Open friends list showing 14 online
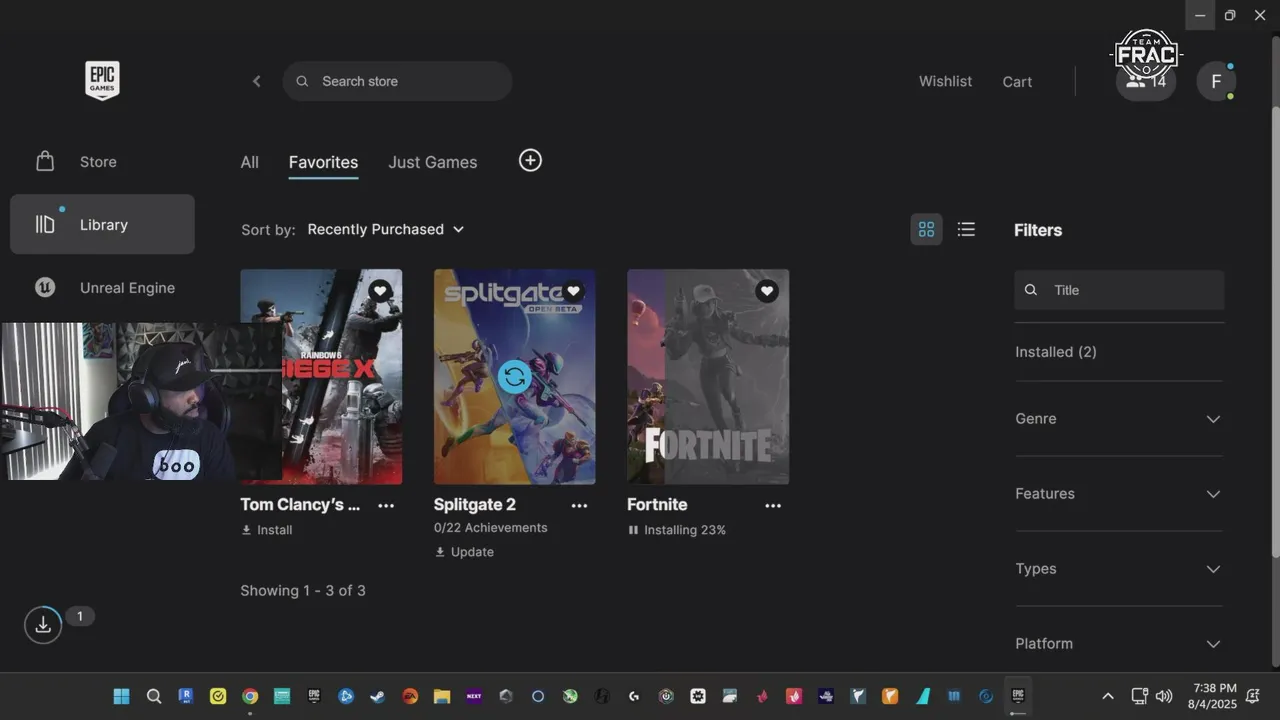Viewport: 1280px width, 720px height. [1146, 82]
